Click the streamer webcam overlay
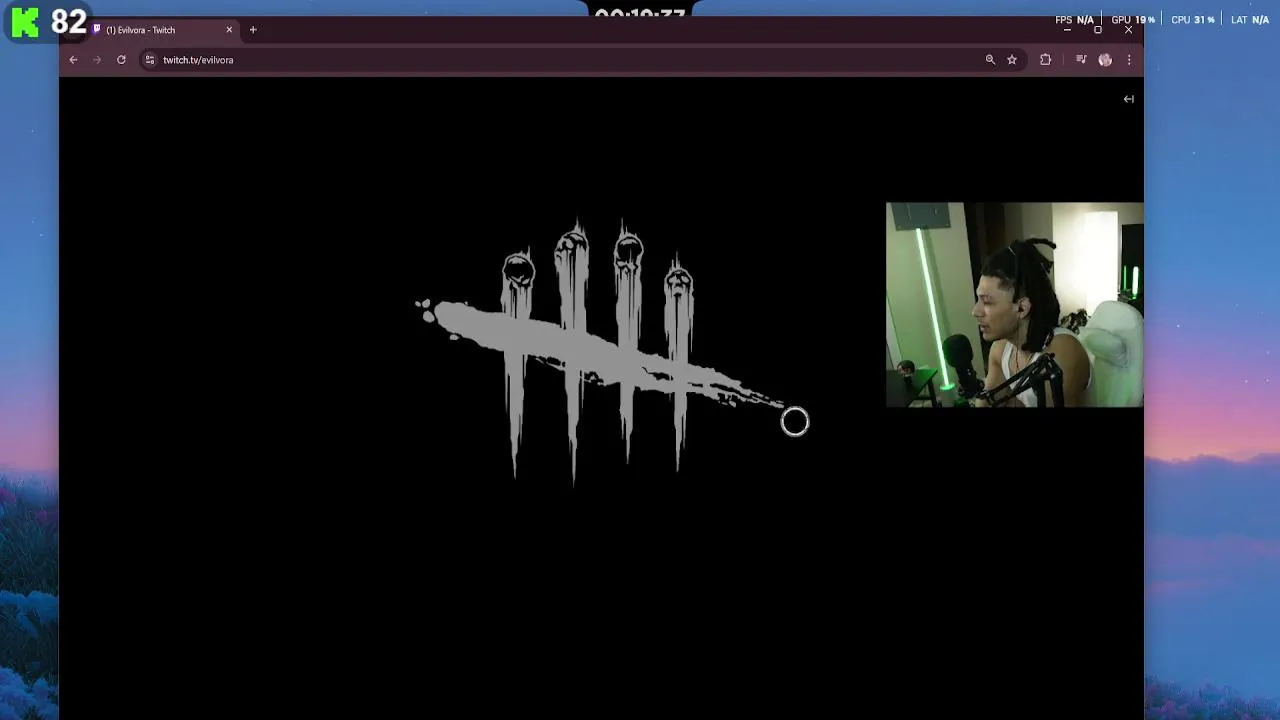 (1014, 305)
